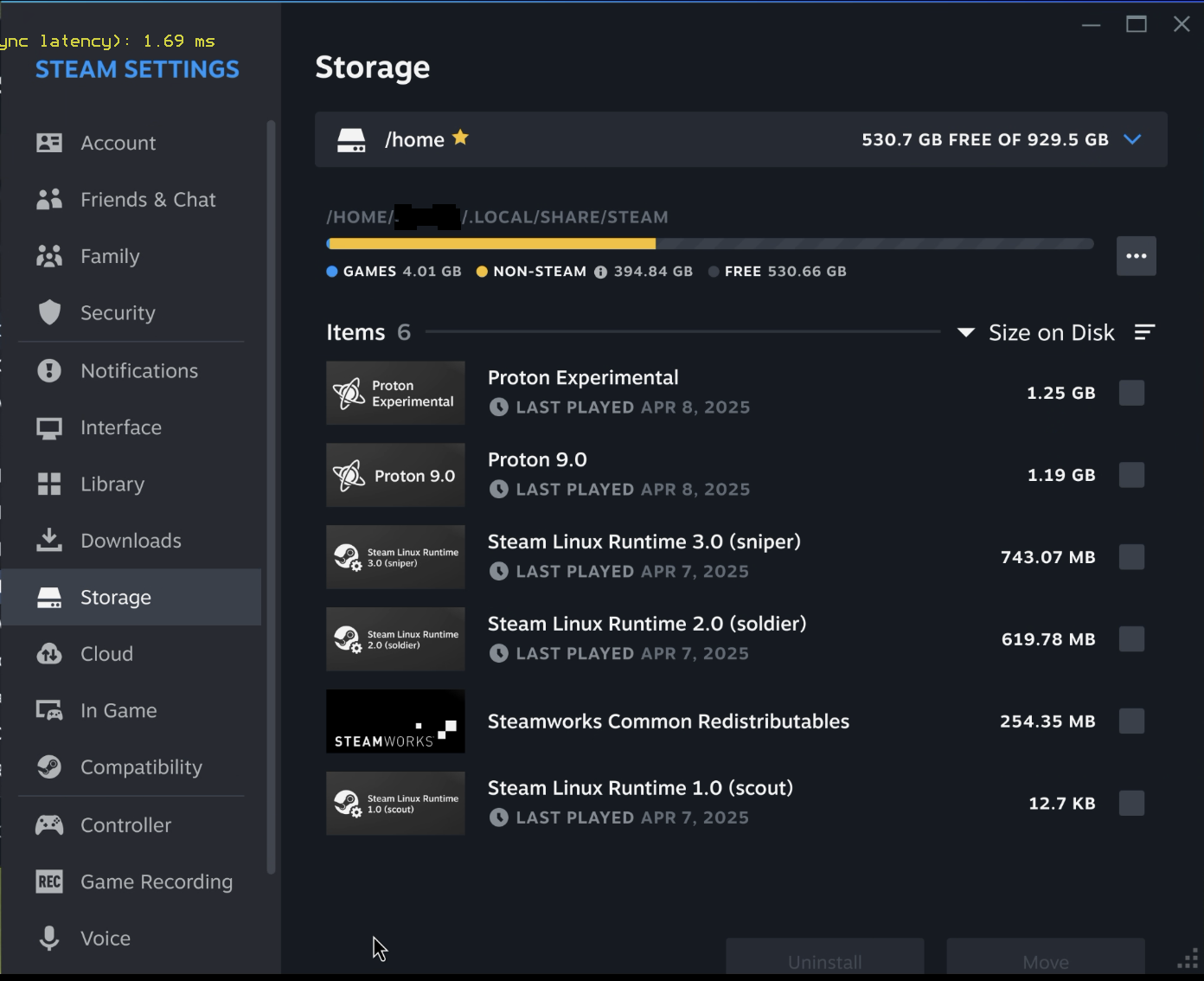The height and width of the screenshot is (981, 1204).
Task: Click the Controller gamepad icon in sidebar
Action: 49,825
